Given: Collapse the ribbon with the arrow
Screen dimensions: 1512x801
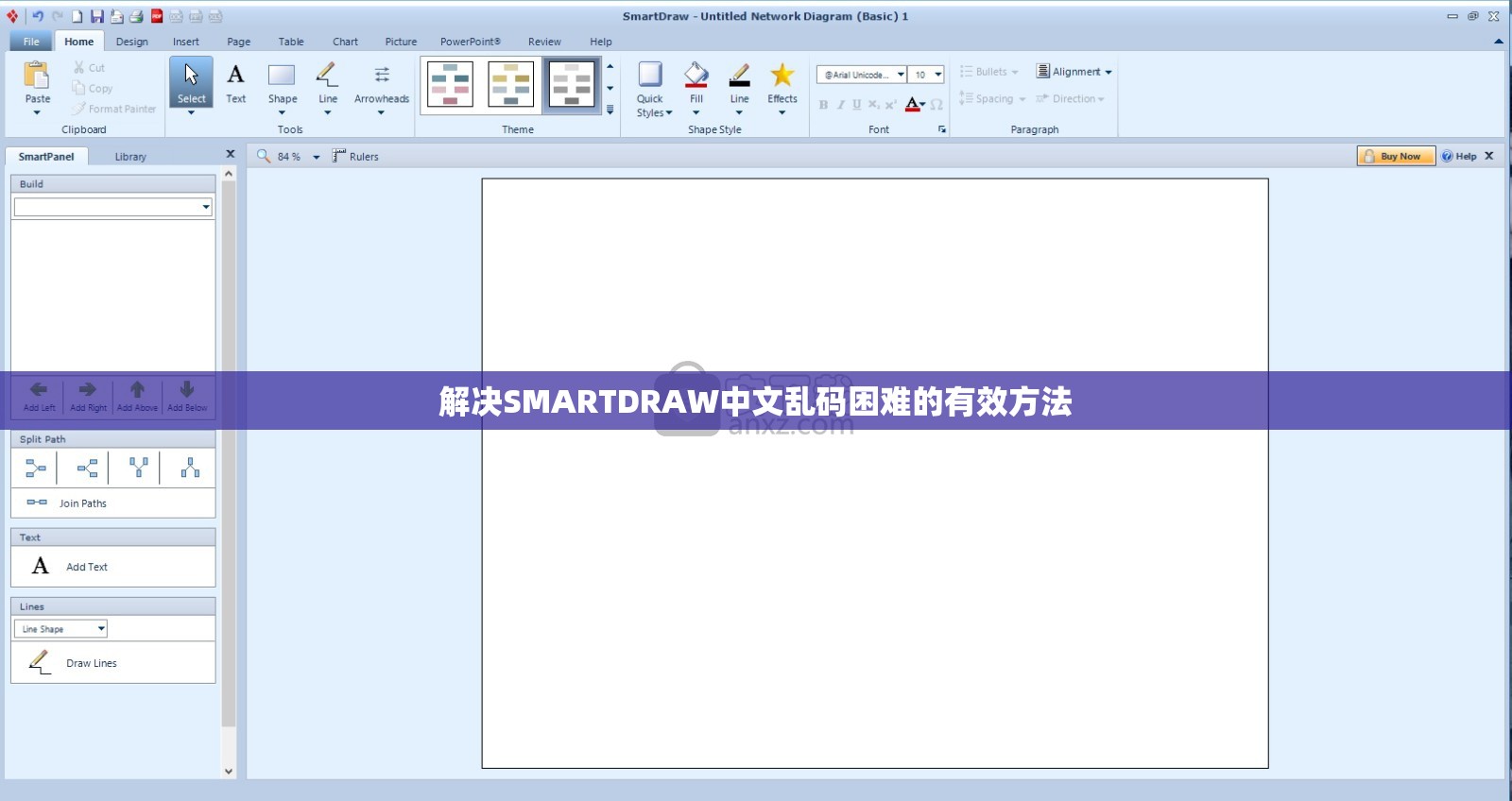Looking at the screenshot, I should (1498, 42).
